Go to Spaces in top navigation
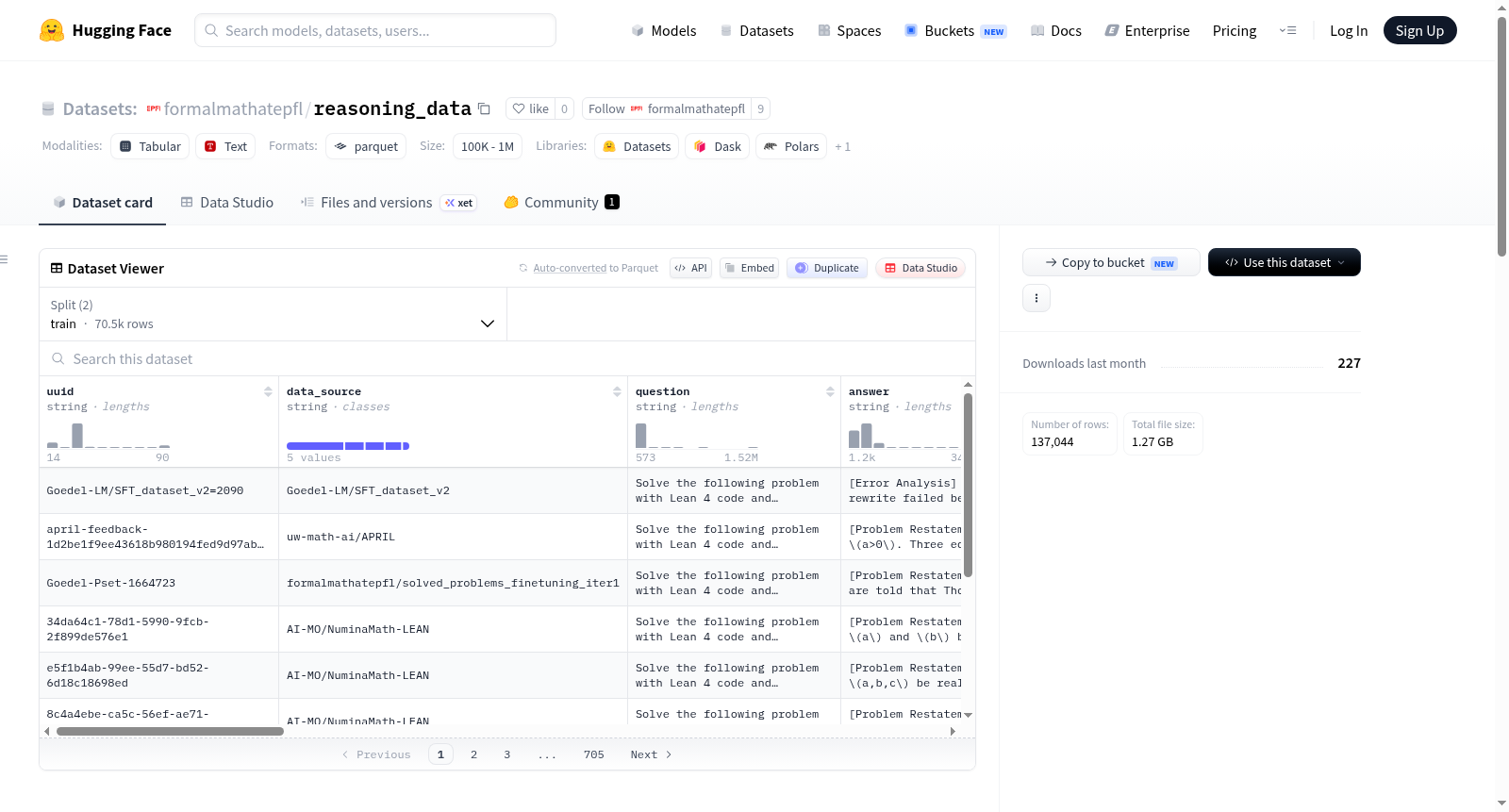Viewport: 1509px width, 812px height. pos(849,31)
